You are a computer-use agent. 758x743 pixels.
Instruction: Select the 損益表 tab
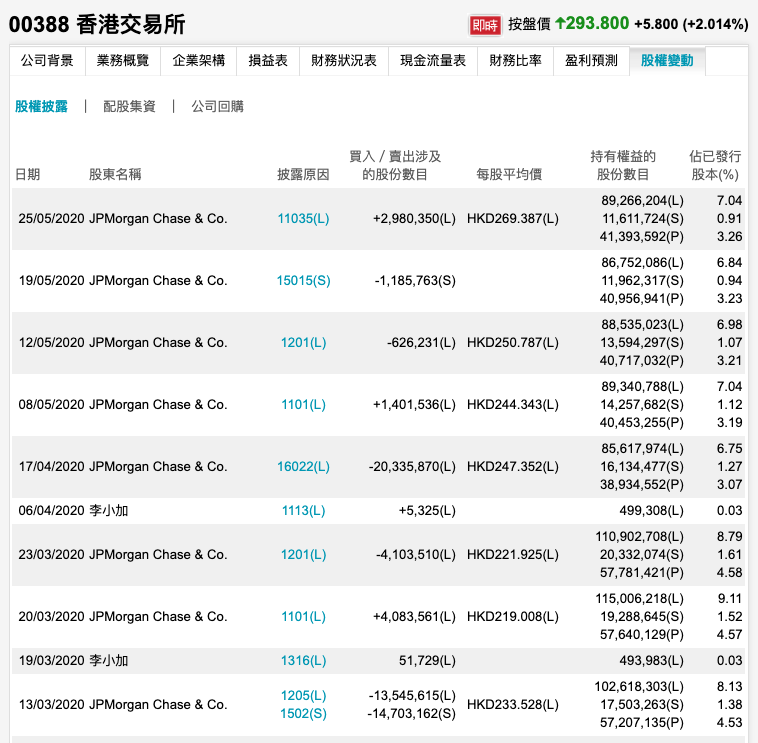(268, 60)
